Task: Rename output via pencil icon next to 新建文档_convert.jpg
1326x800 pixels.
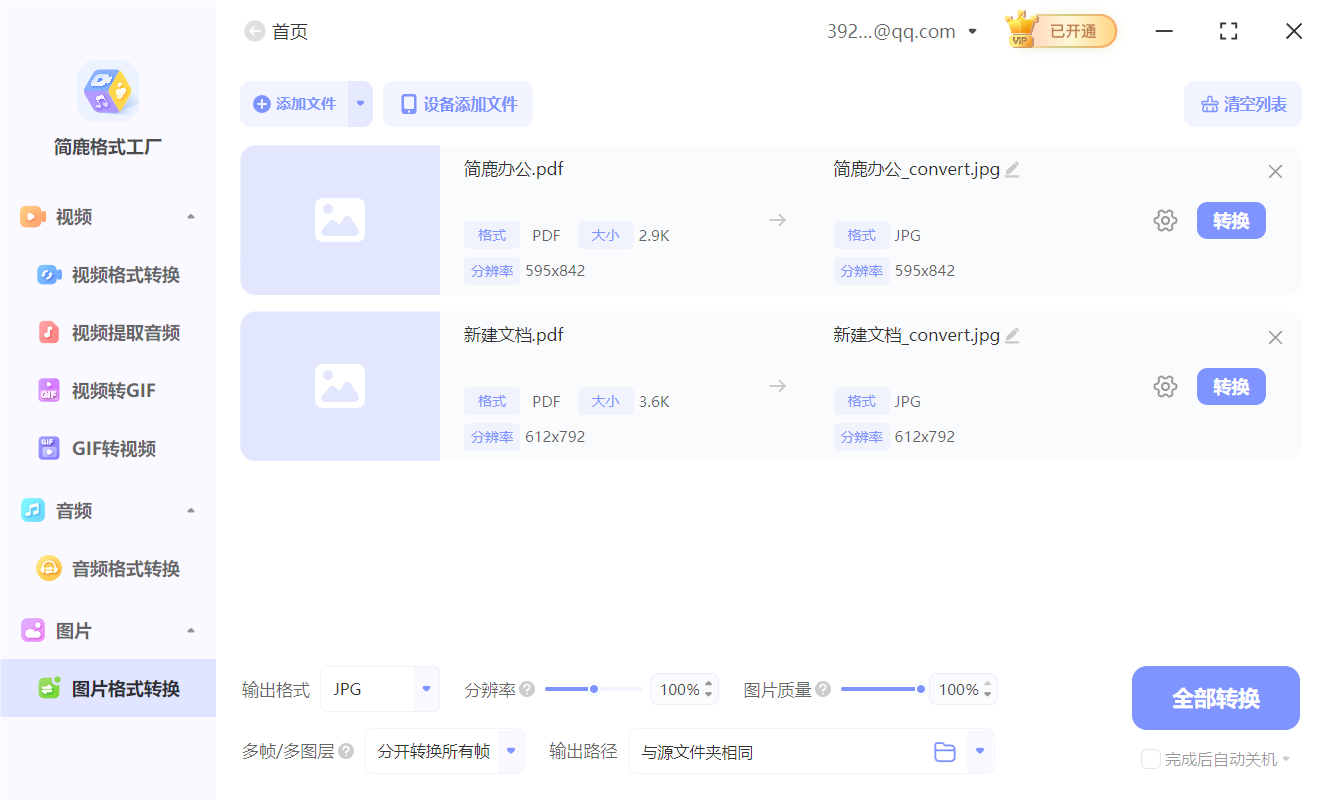Action: point(1013,335)
